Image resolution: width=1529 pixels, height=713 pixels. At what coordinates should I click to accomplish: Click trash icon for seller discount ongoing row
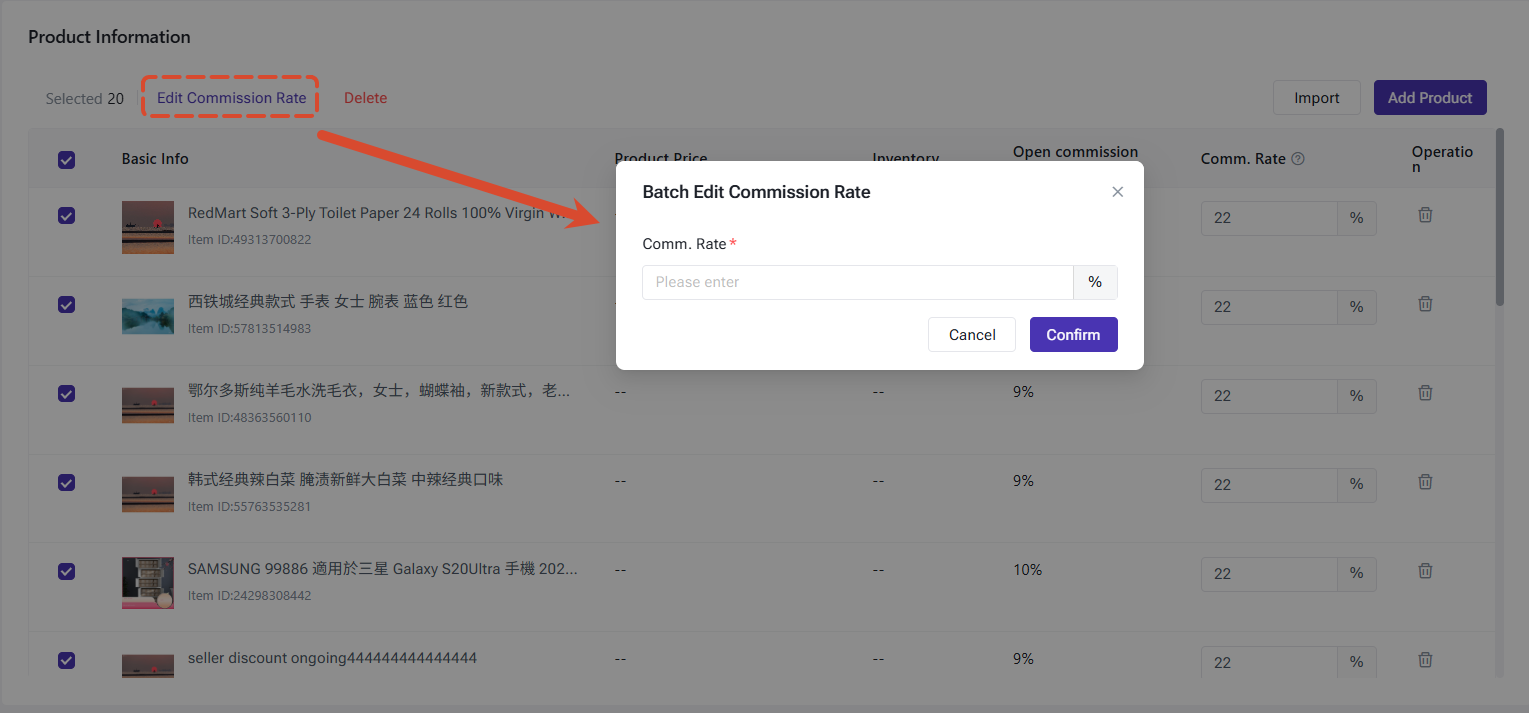(x=1425, y=659)
